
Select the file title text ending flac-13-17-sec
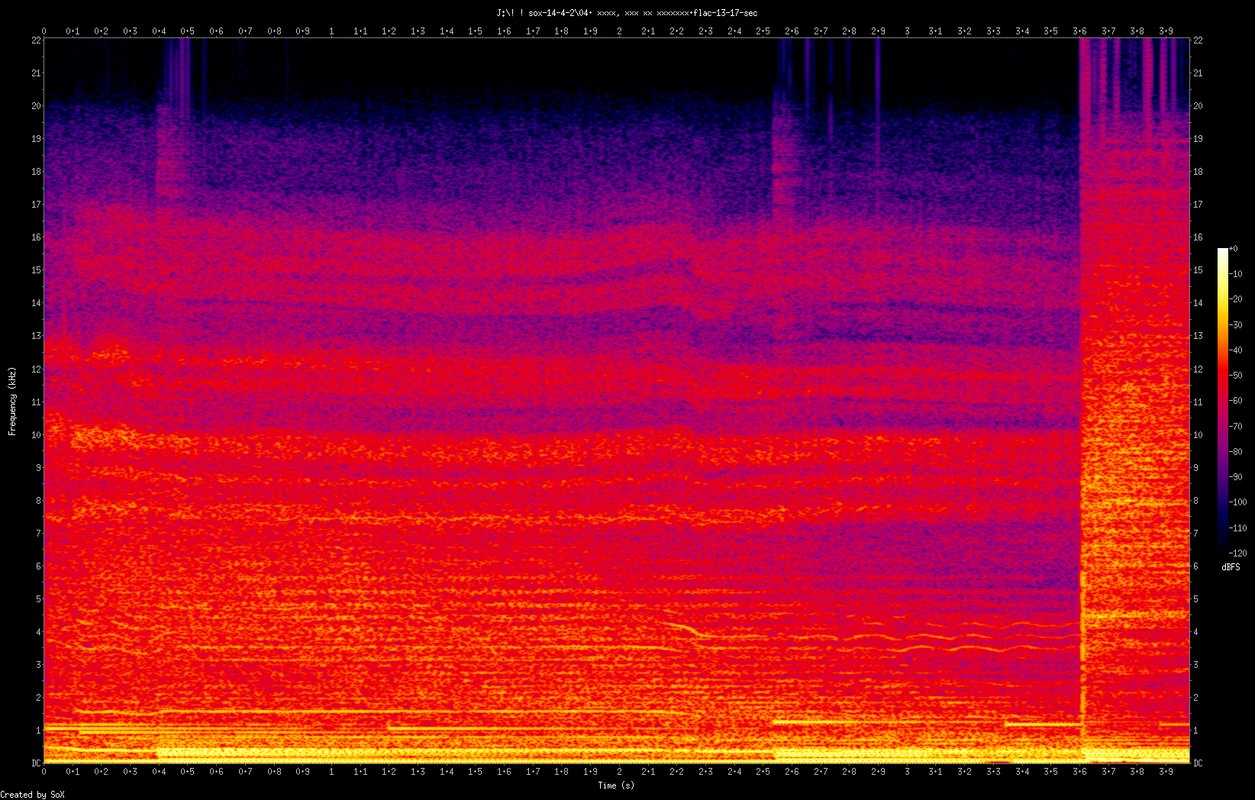coord(627,12)
